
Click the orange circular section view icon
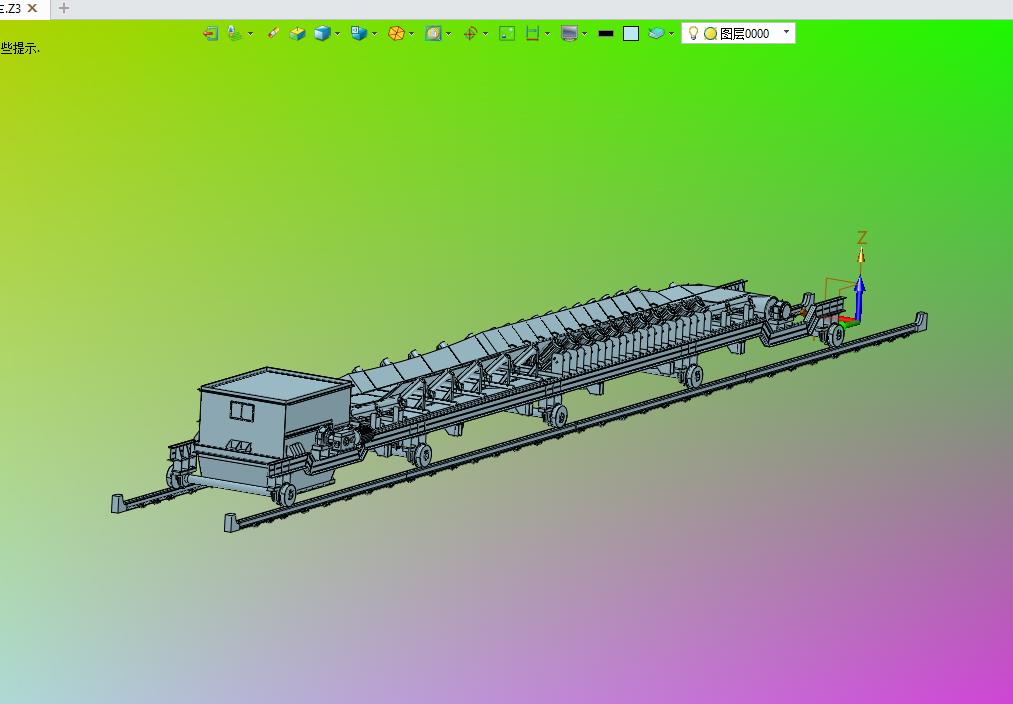(396, 33)
